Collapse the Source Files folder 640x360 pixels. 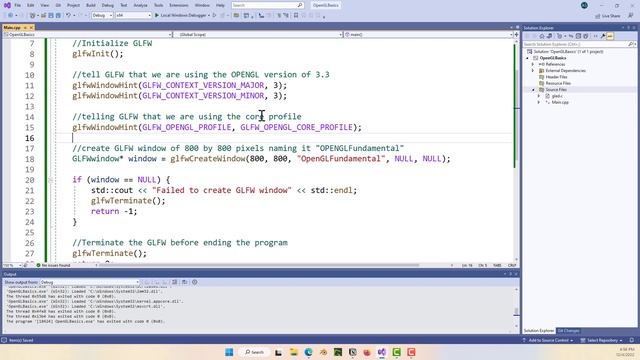tap(533, 89)
